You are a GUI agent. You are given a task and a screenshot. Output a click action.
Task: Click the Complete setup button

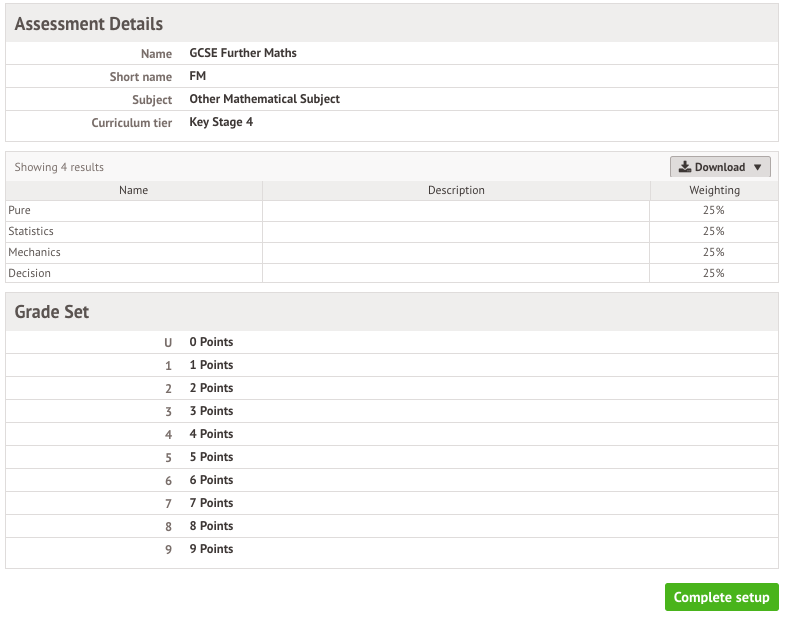[721, 597]
